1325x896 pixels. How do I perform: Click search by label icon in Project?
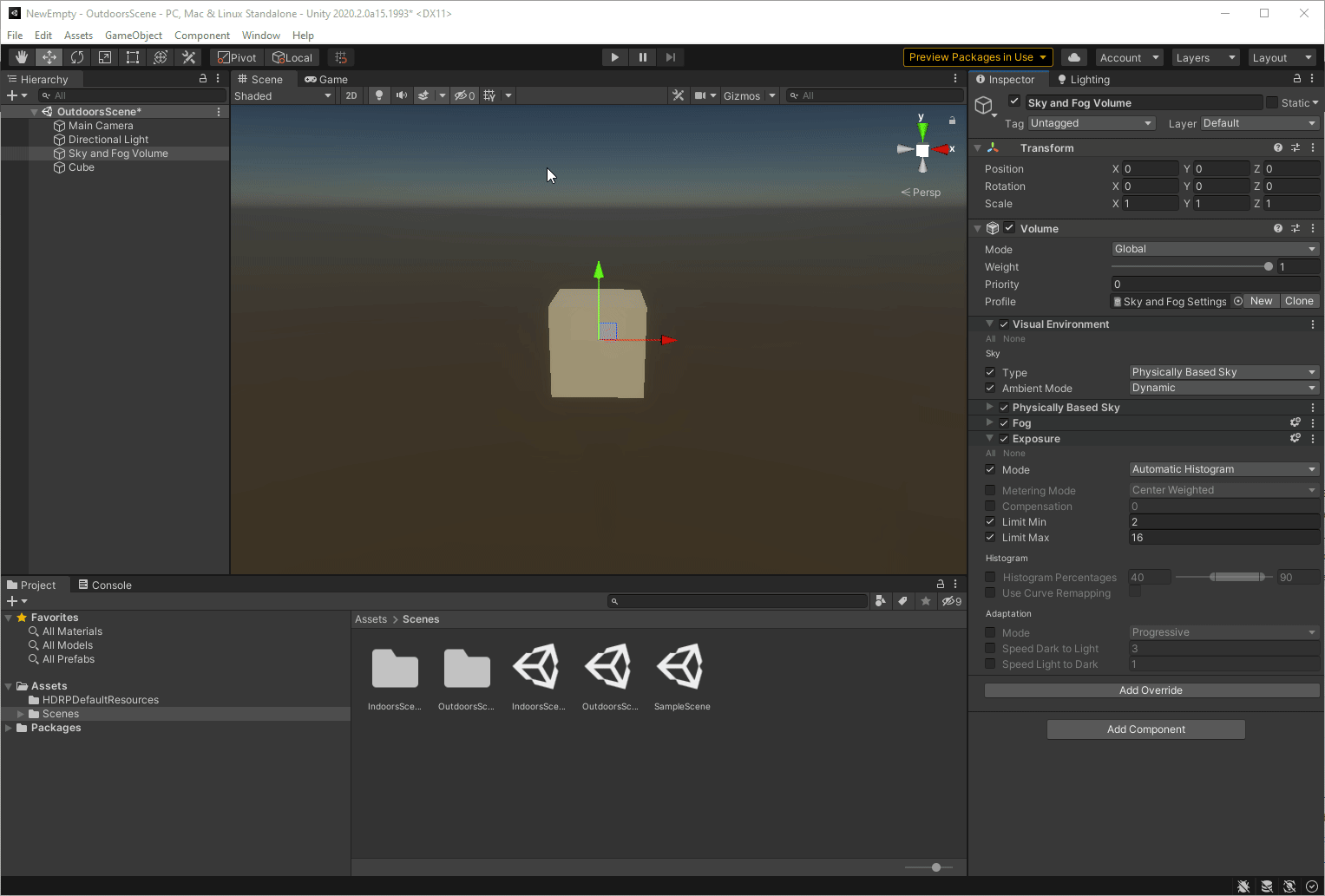[903, 601]
